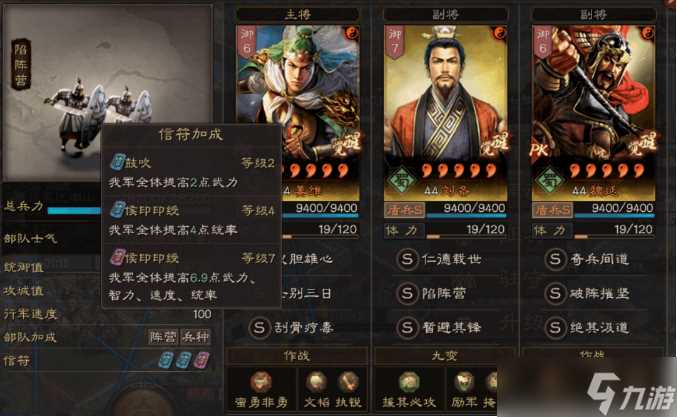This screenshot has width=677, height=417.
Task: Open the 九变 tactics tab
Action: pos(444,356)
